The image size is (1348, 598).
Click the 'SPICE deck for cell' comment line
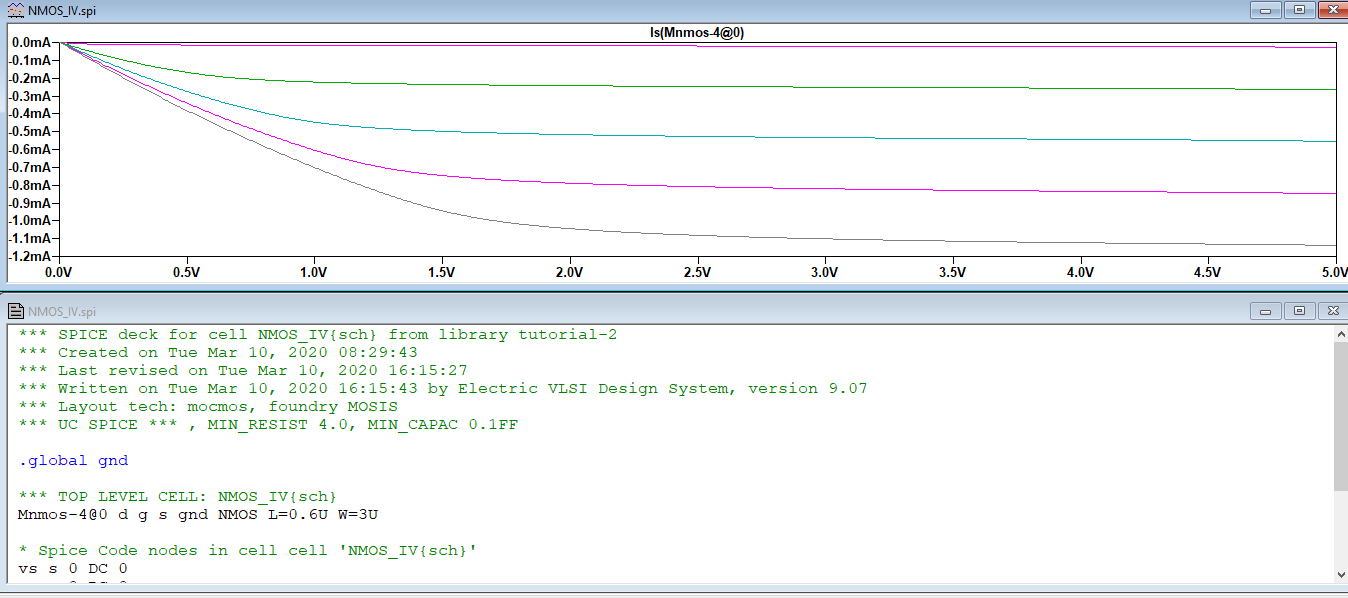tap(318, 334)
